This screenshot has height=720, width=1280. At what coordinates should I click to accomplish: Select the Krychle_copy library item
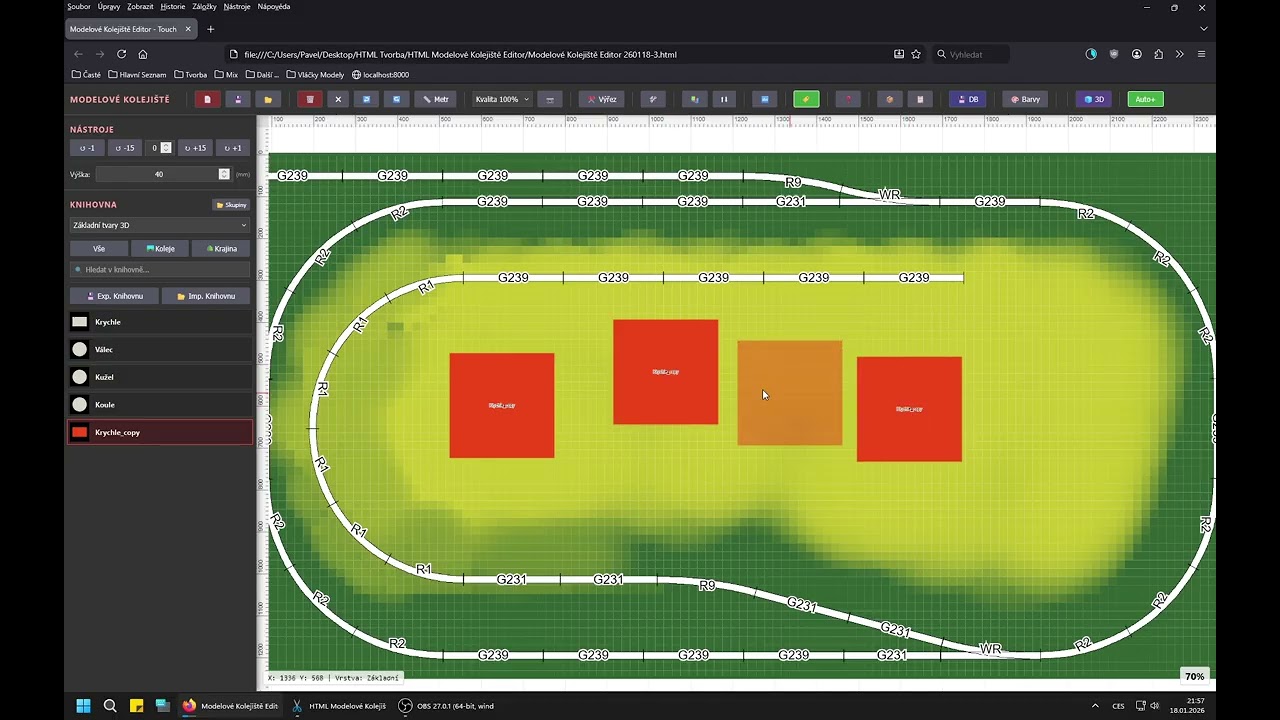point(159,432)
